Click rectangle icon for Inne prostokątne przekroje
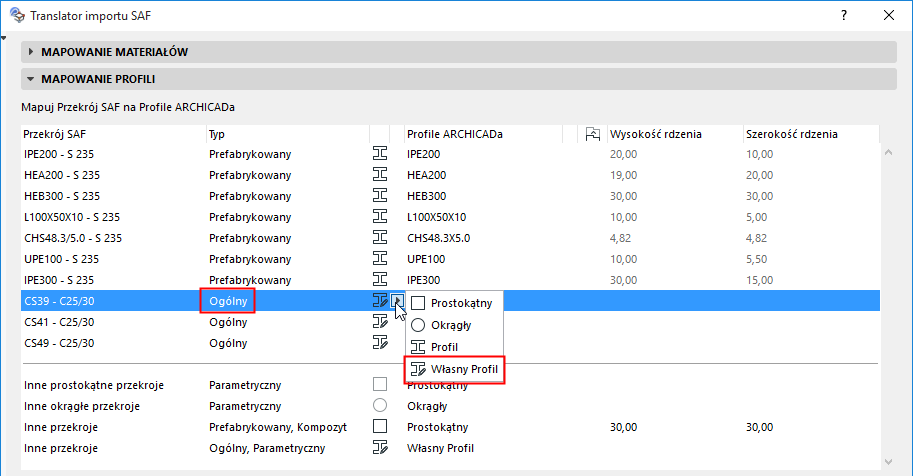The height and width of the screenshot is (476, 913). (380, 385)
